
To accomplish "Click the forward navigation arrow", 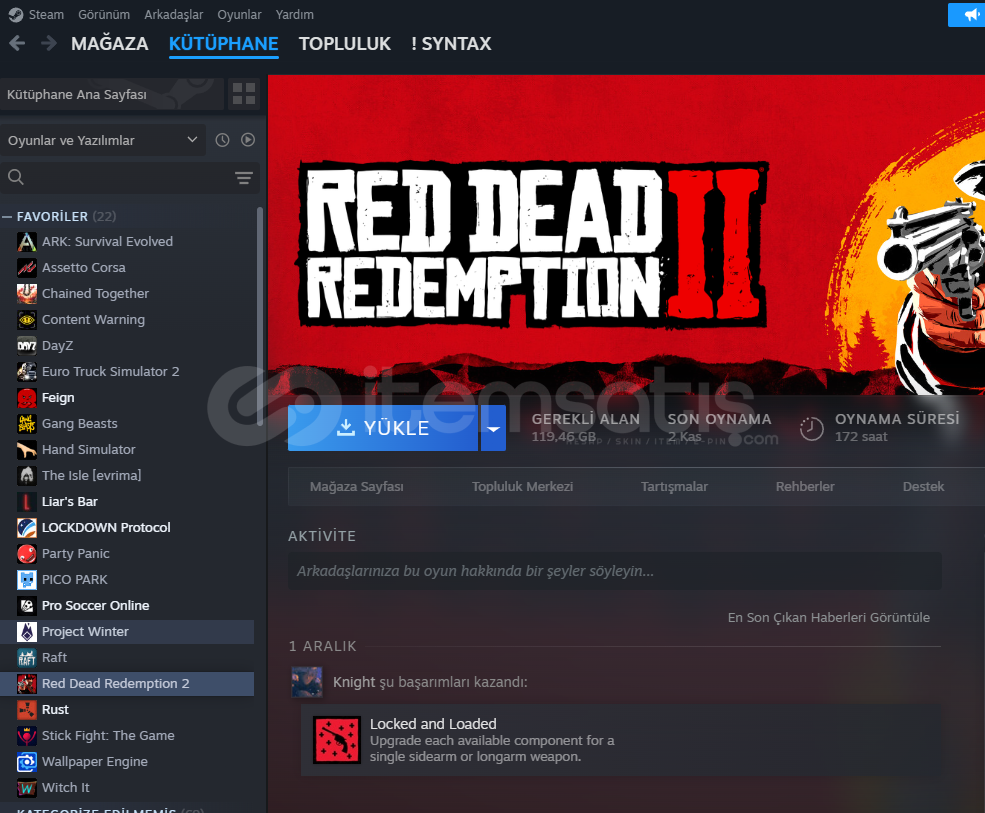I will coord(48,43).
